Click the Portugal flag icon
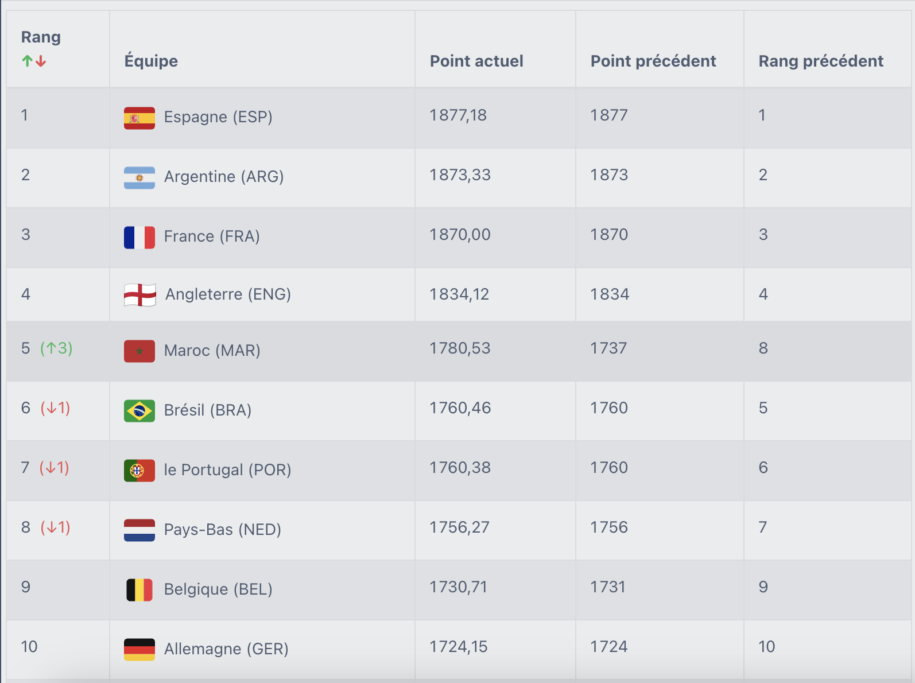 point(139,470)
